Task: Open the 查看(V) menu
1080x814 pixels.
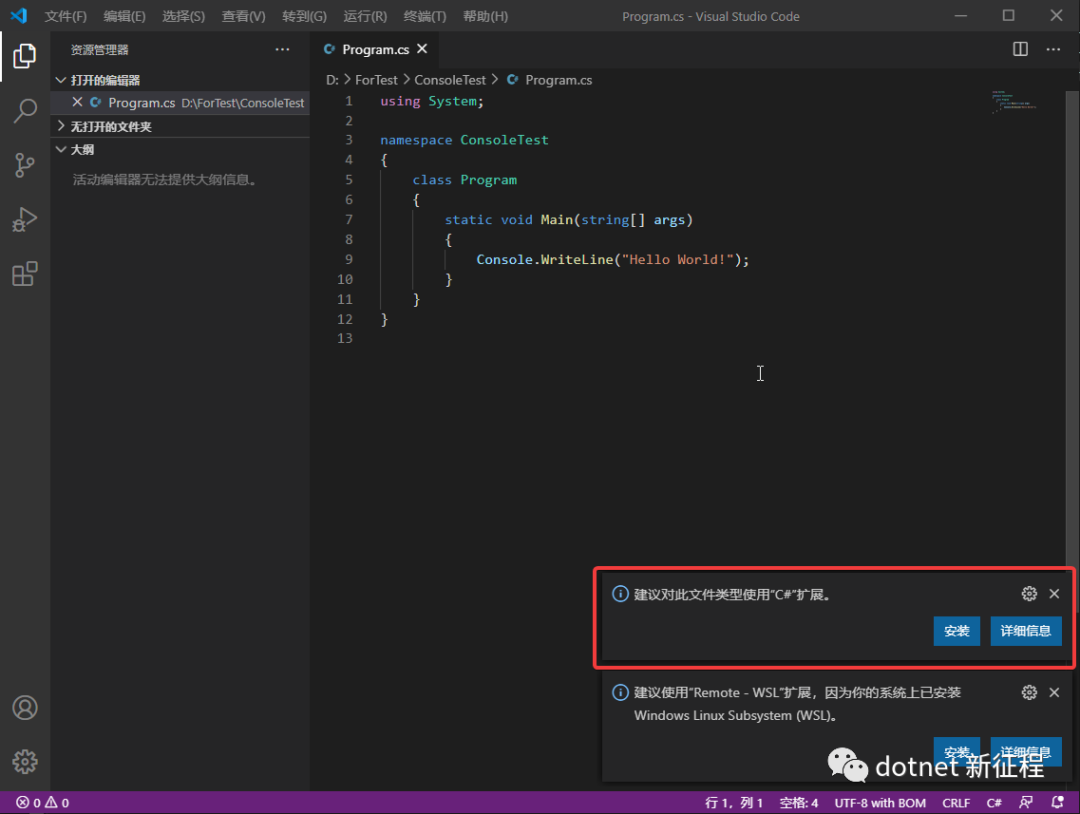Action: click(x=243, y=16)
